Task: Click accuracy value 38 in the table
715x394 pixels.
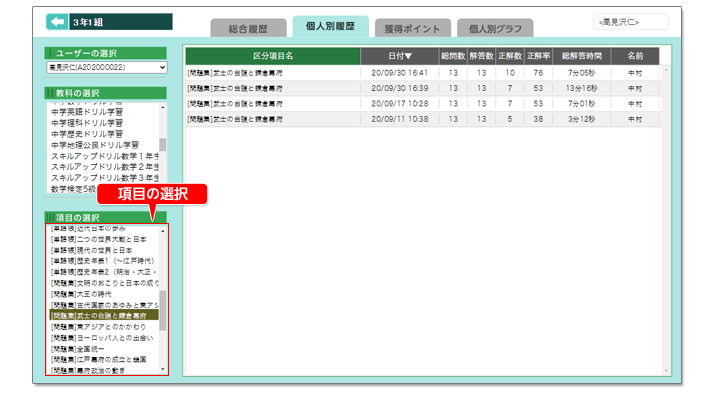Action: click(x=538, y=119)
